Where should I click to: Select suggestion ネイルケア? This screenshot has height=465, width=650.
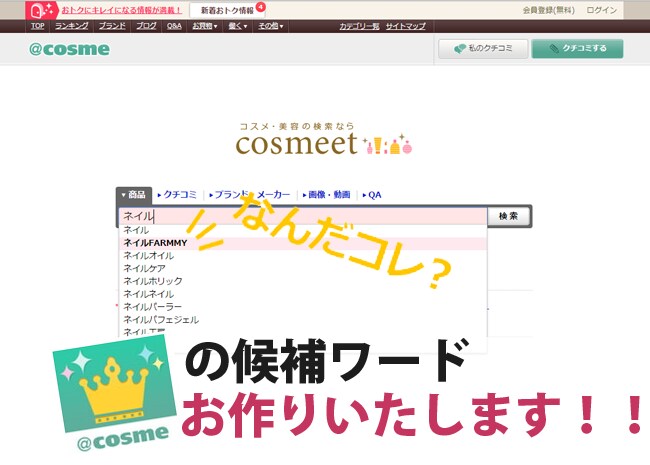pos(303,269)
